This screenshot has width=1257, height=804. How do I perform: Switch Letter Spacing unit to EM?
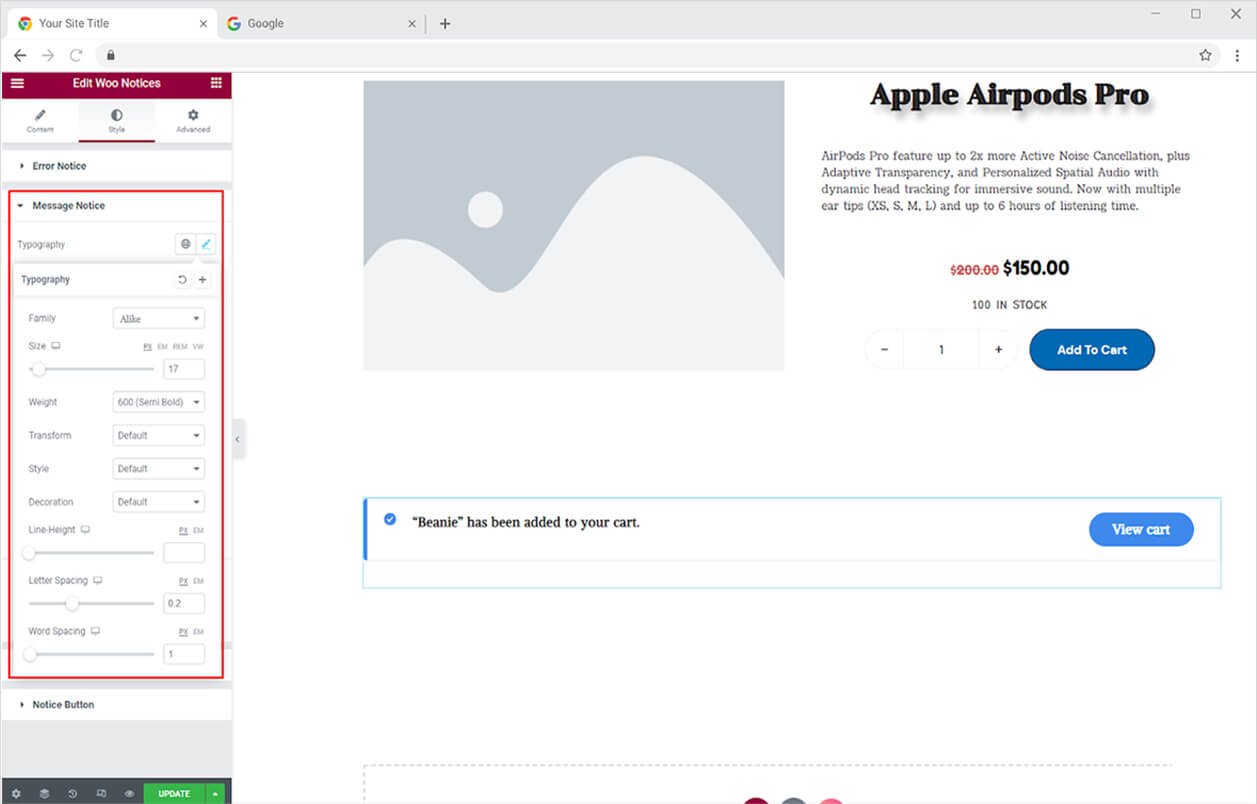[x=198, y=581]
